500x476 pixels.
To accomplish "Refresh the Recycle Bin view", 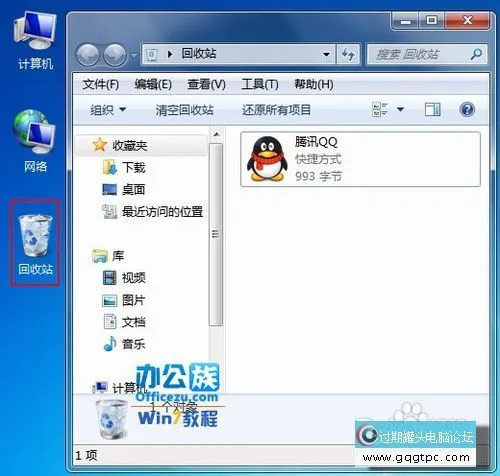I will pos(348,54).
